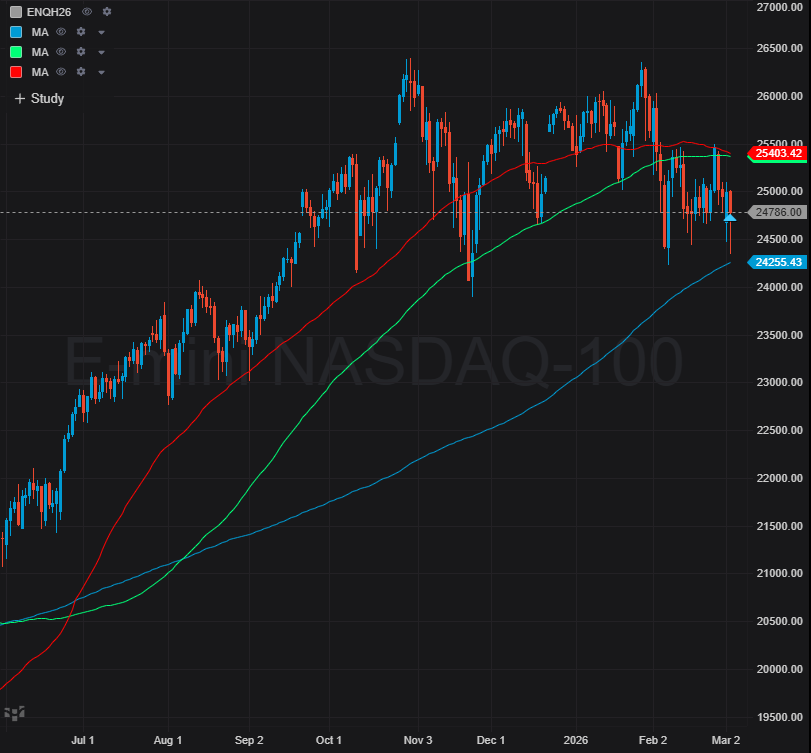Click the green MA color swatch
Image resolution: width=811 pixels, height=753 pixels.
click(16, 51)
